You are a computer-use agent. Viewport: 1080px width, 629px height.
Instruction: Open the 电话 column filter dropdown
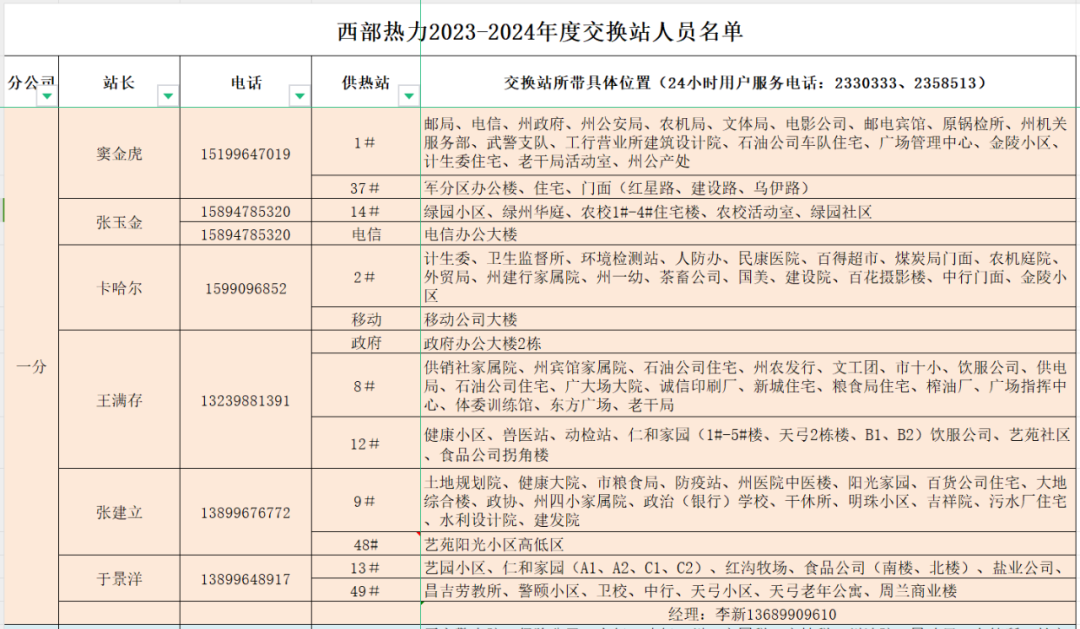point(300,96)
